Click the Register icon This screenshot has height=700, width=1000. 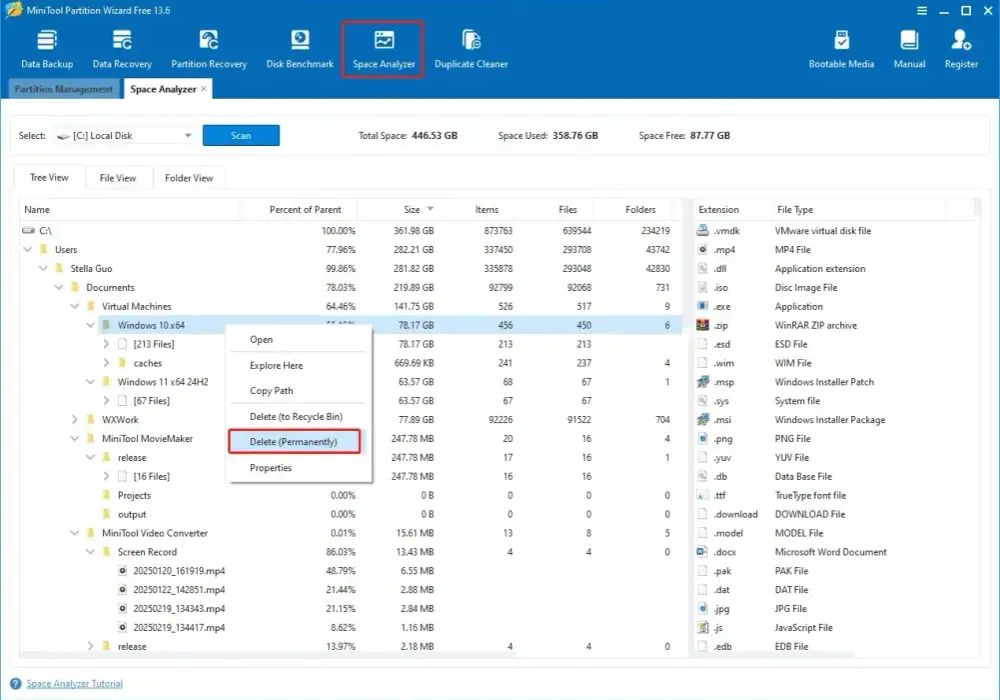point(960,40)
